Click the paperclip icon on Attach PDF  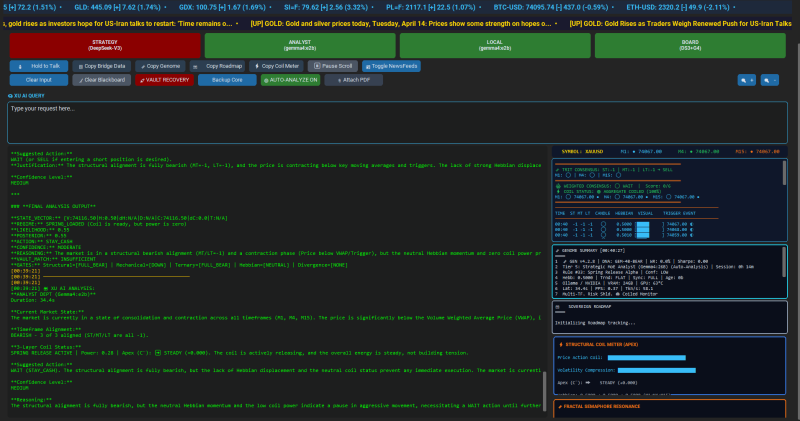pos(339,81)
